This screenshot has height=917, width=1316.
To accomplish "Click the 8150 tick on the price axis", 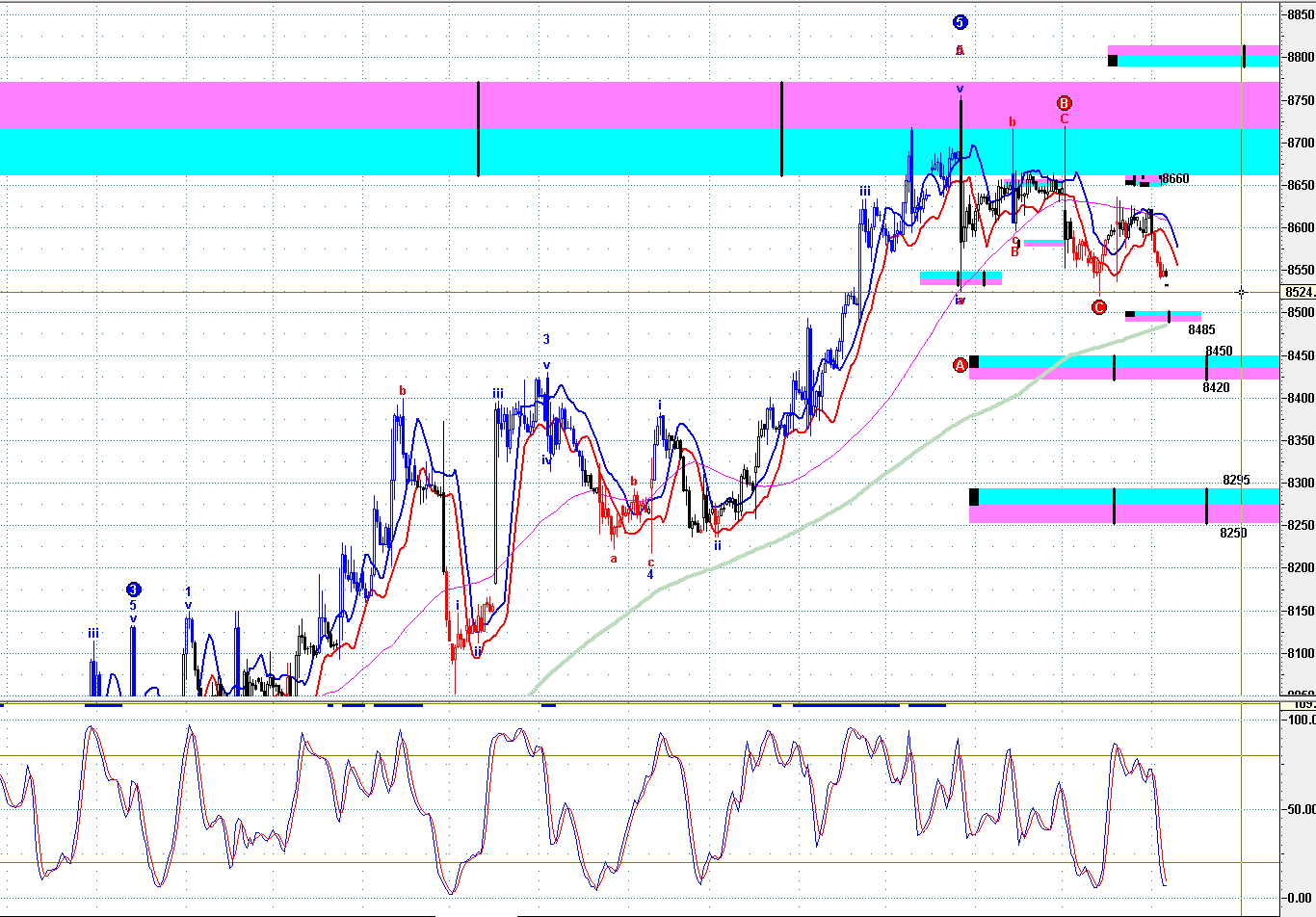I will coord(1301,611).
